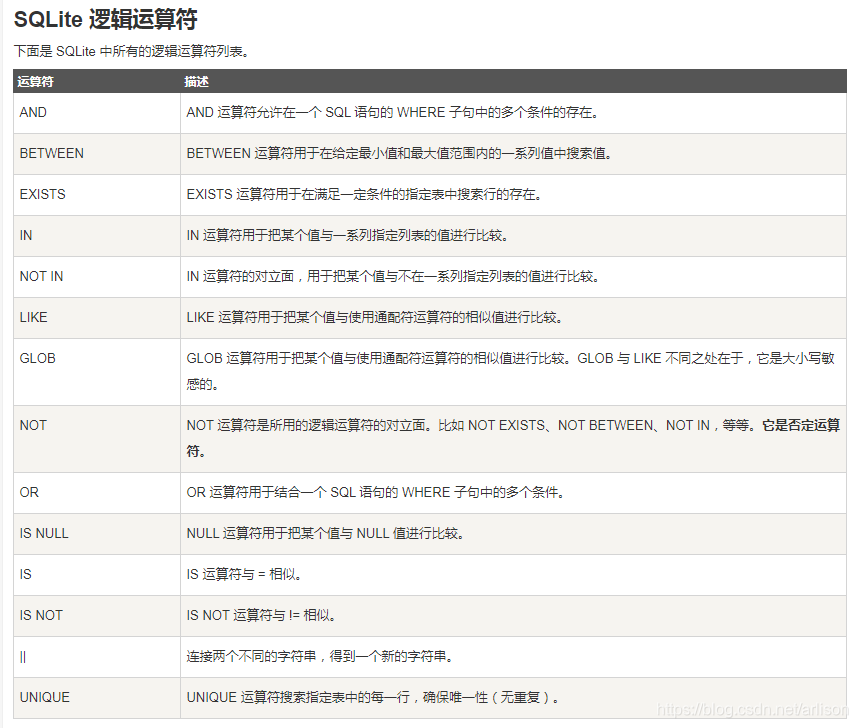Click the description "IS 运算符与 = 相似。"

(244, 575)
